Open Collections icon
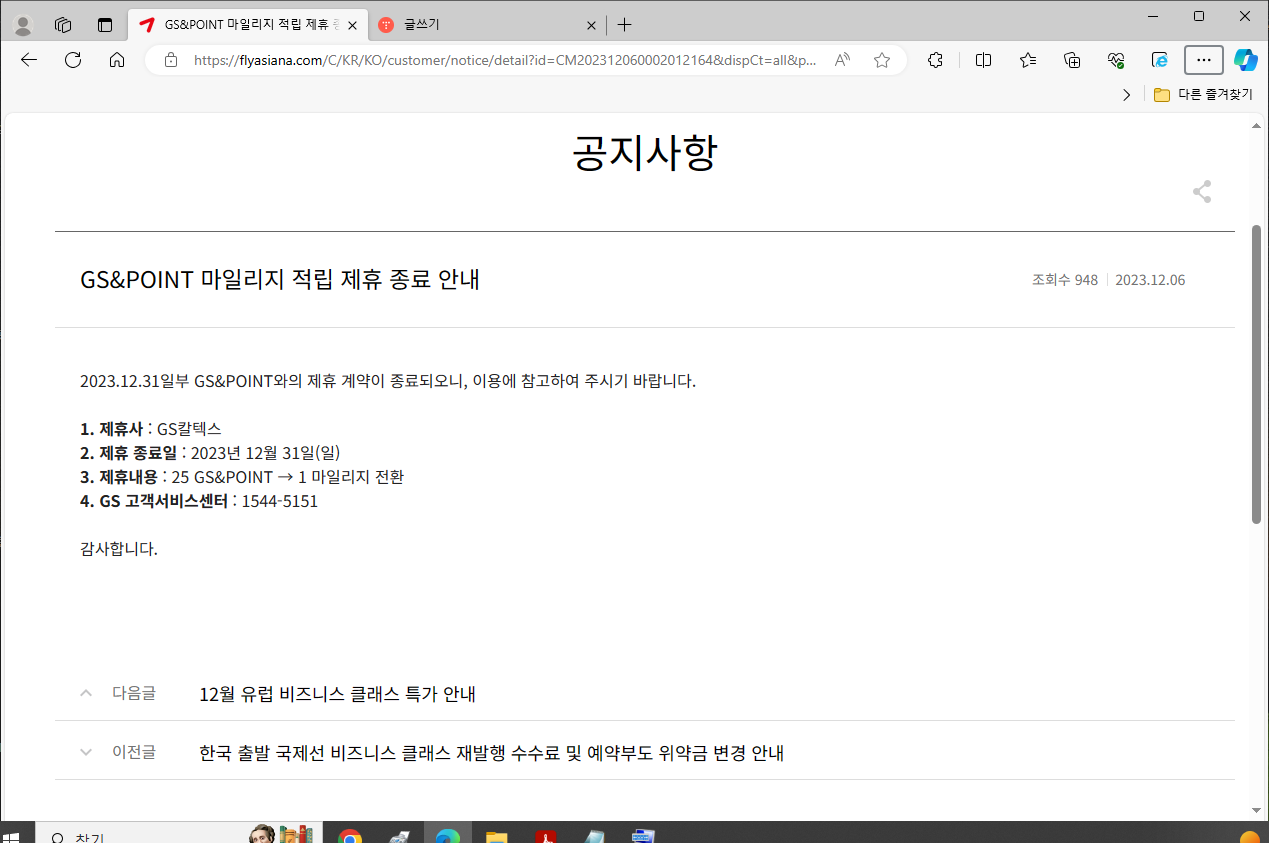Image resolution: width=1269 pixels, height=843 pixels. click(1072, 60)
